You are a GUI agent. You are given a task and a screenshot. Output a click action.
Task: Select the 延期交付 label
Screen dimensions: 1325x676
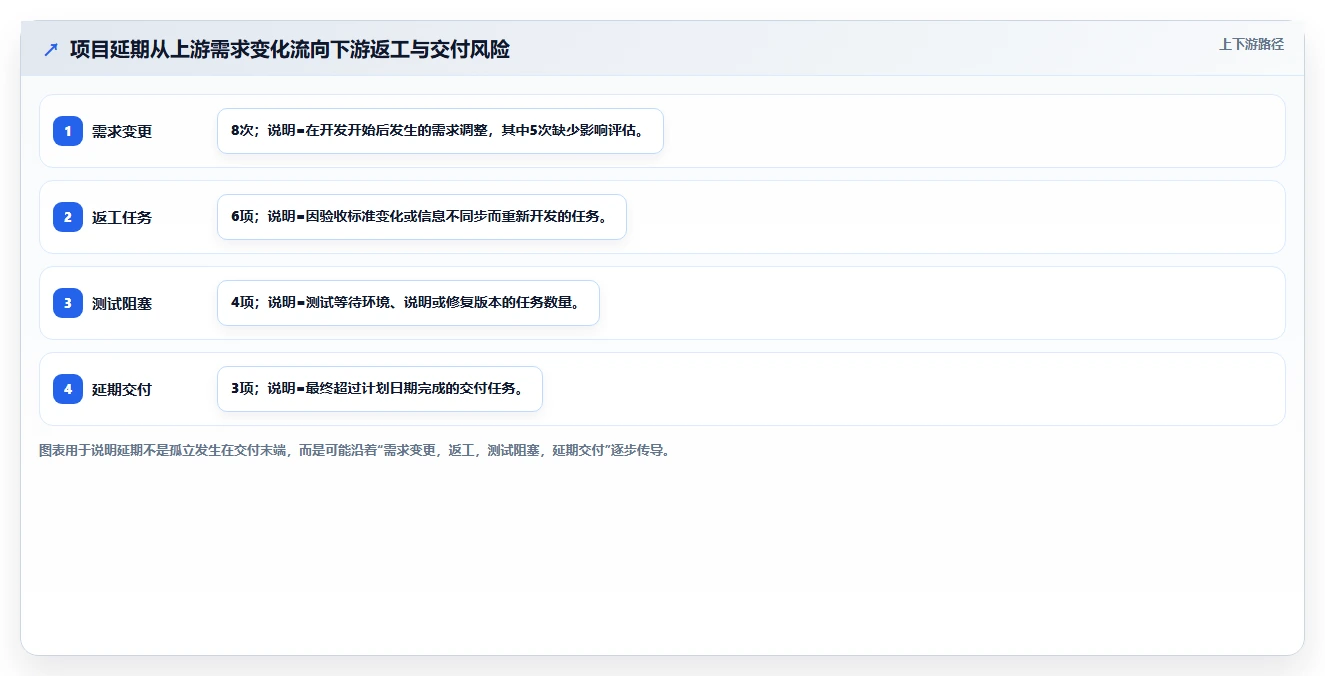pos(122,389)
